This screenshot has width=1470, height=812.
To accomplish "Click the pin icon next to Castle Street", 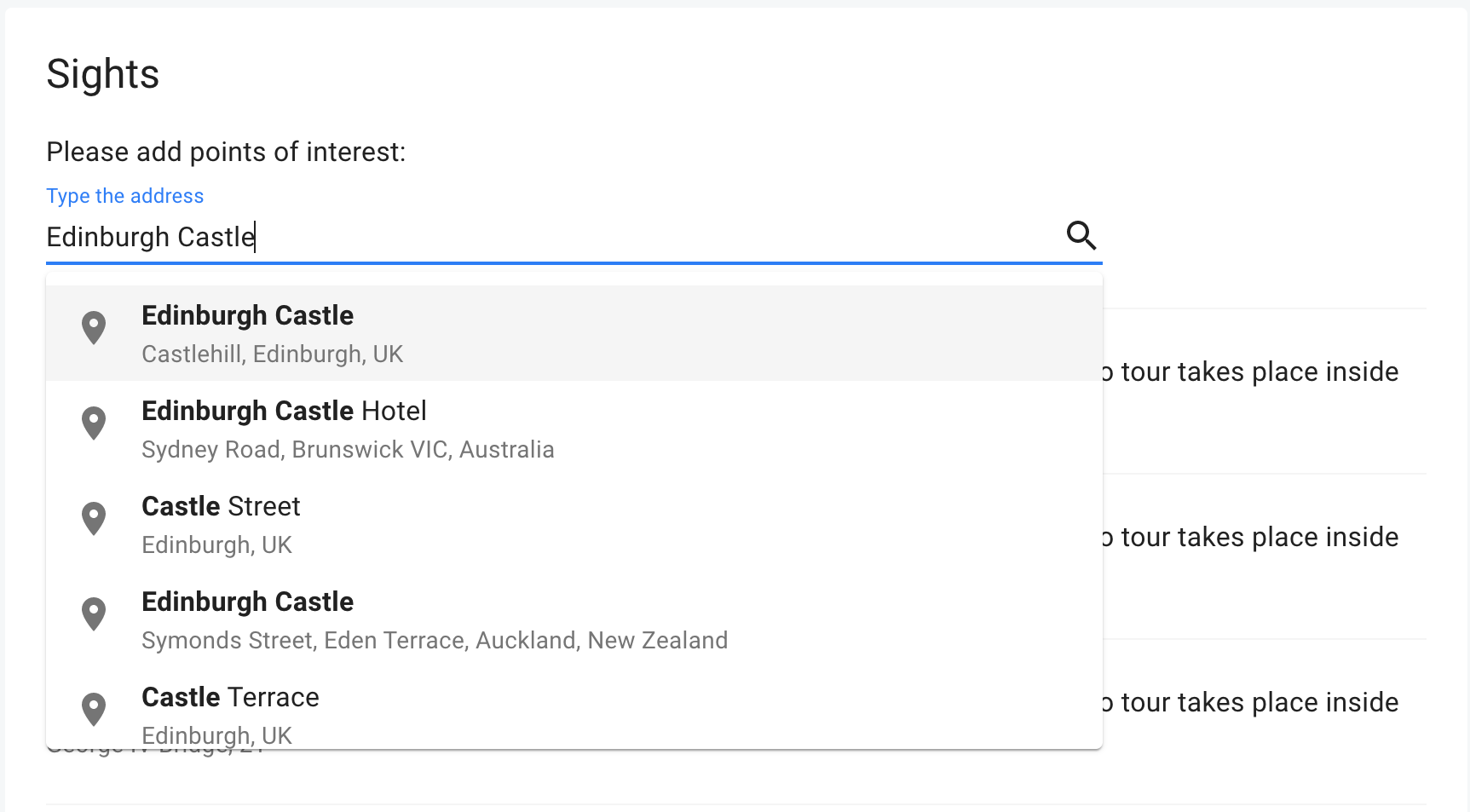I will point(94,518).
